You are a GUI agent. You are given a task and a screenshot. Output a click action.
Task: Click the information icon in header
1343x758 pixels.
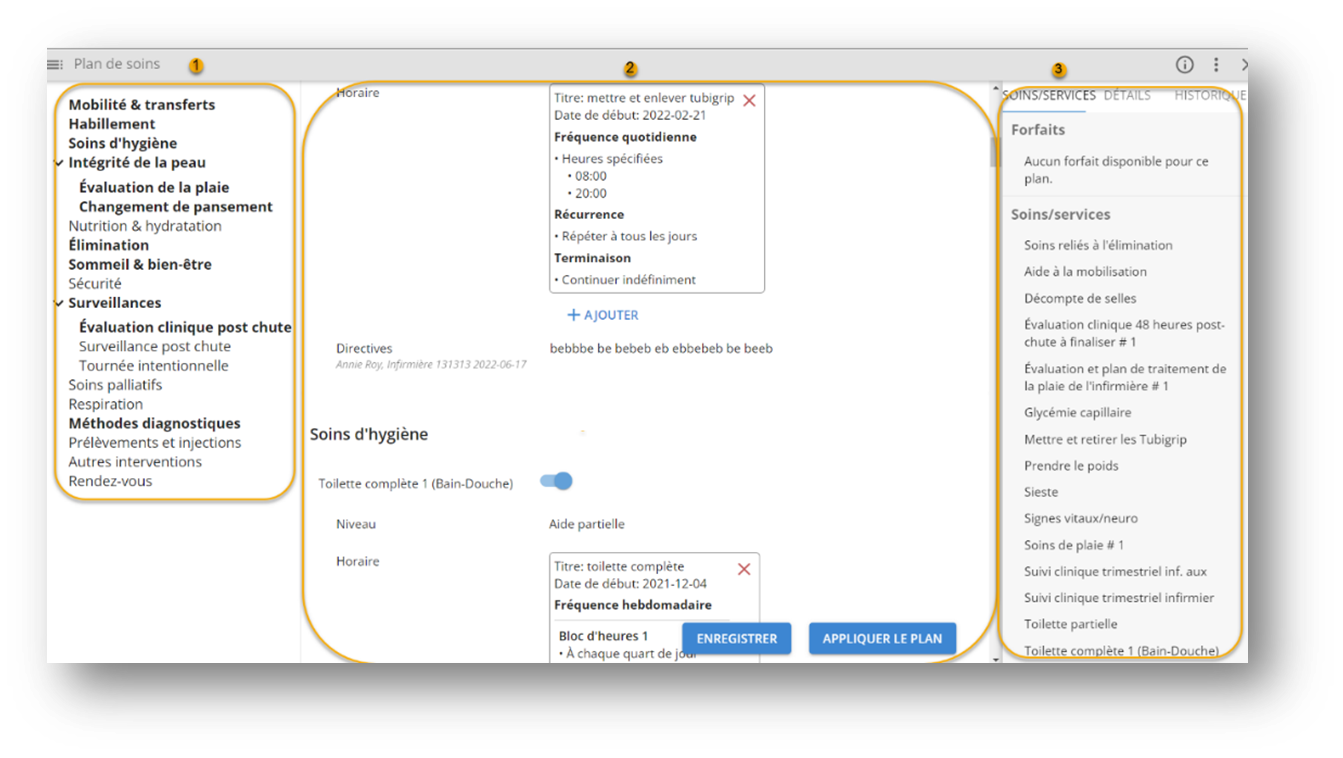click(x=1184, y=65)
